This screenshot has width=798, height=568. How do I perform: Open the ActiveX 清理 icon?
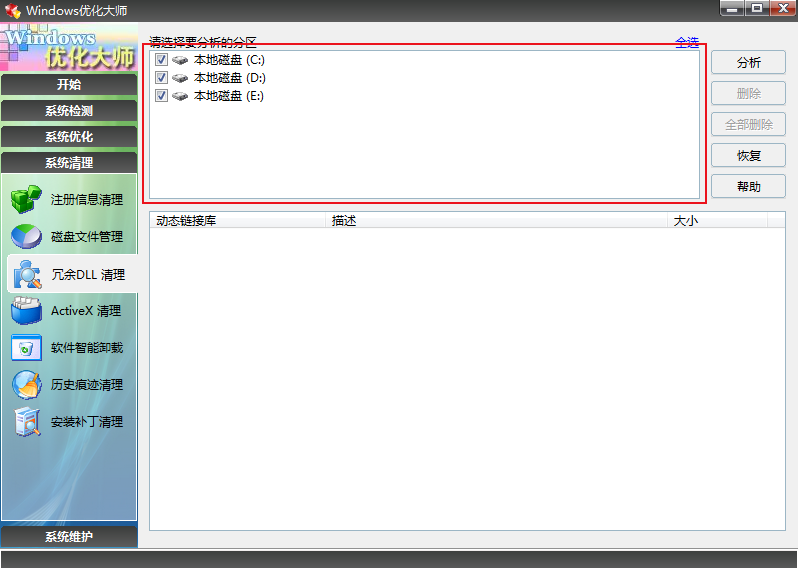26,311
